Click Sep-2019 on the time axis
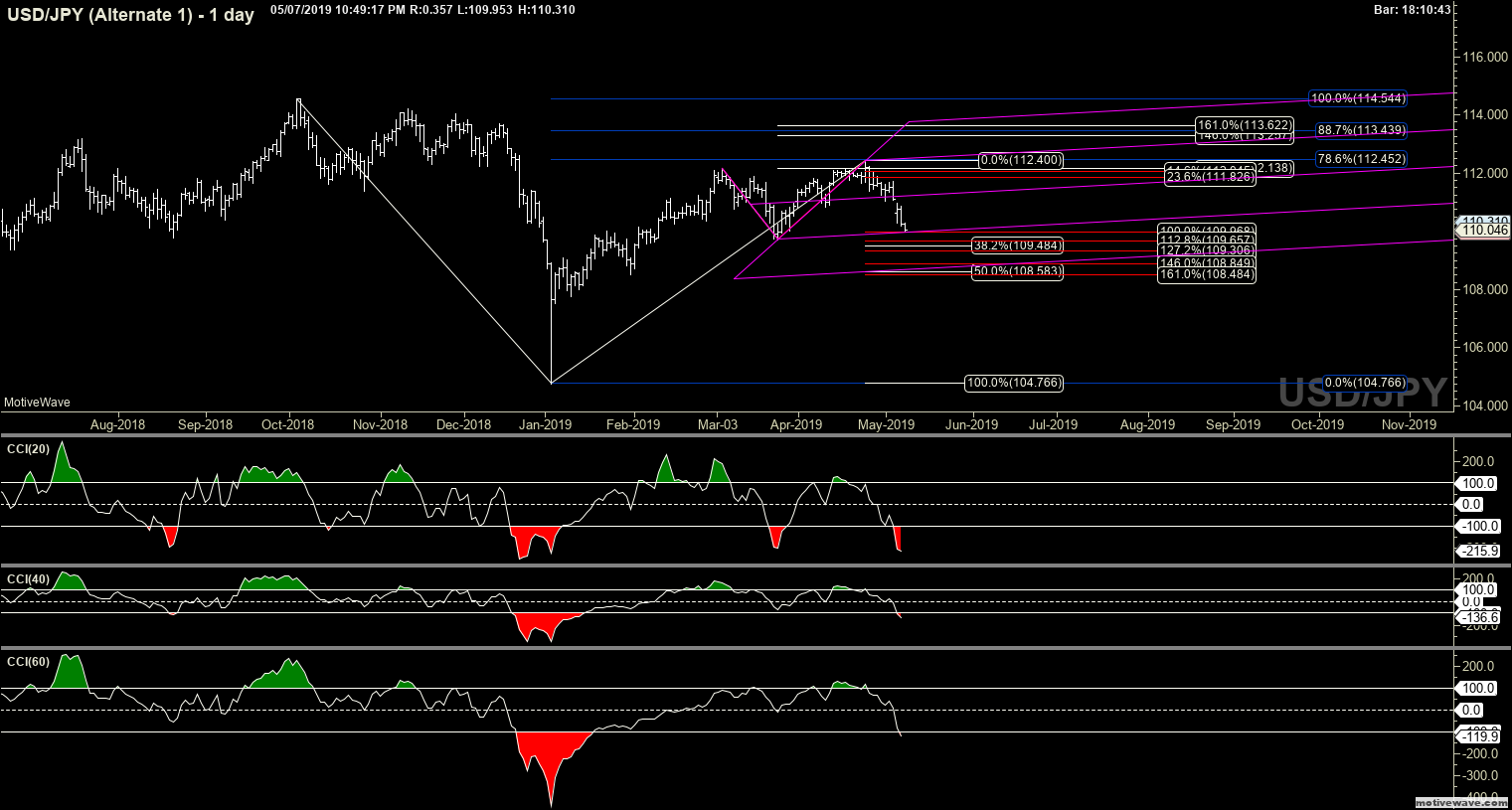 [x=1234, y=424]
